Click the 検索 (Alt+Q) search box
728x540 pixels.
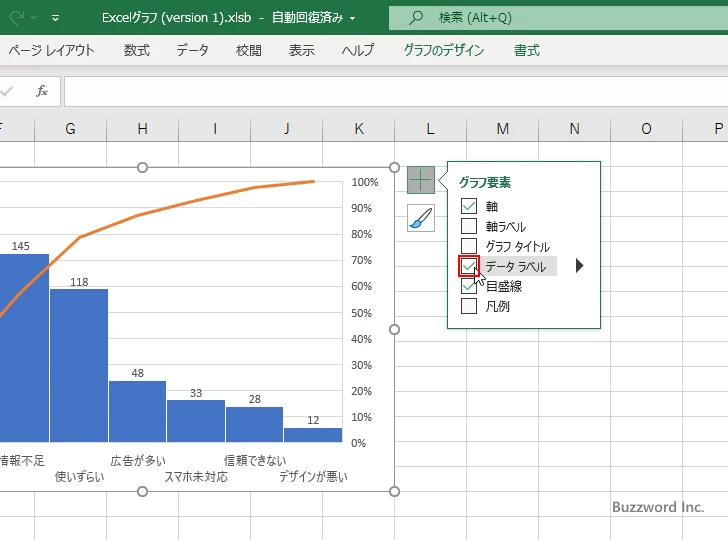(558, 18)
